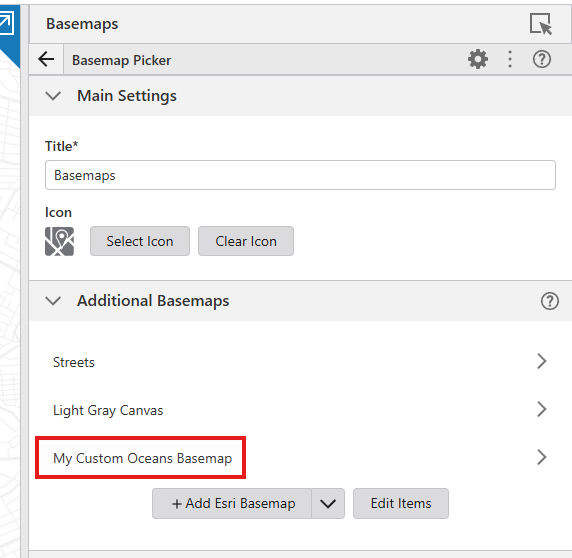Select the Streets basemap entry
This screenshot has width=572, height=558.
pyautogui.click(x=300, y=362)
